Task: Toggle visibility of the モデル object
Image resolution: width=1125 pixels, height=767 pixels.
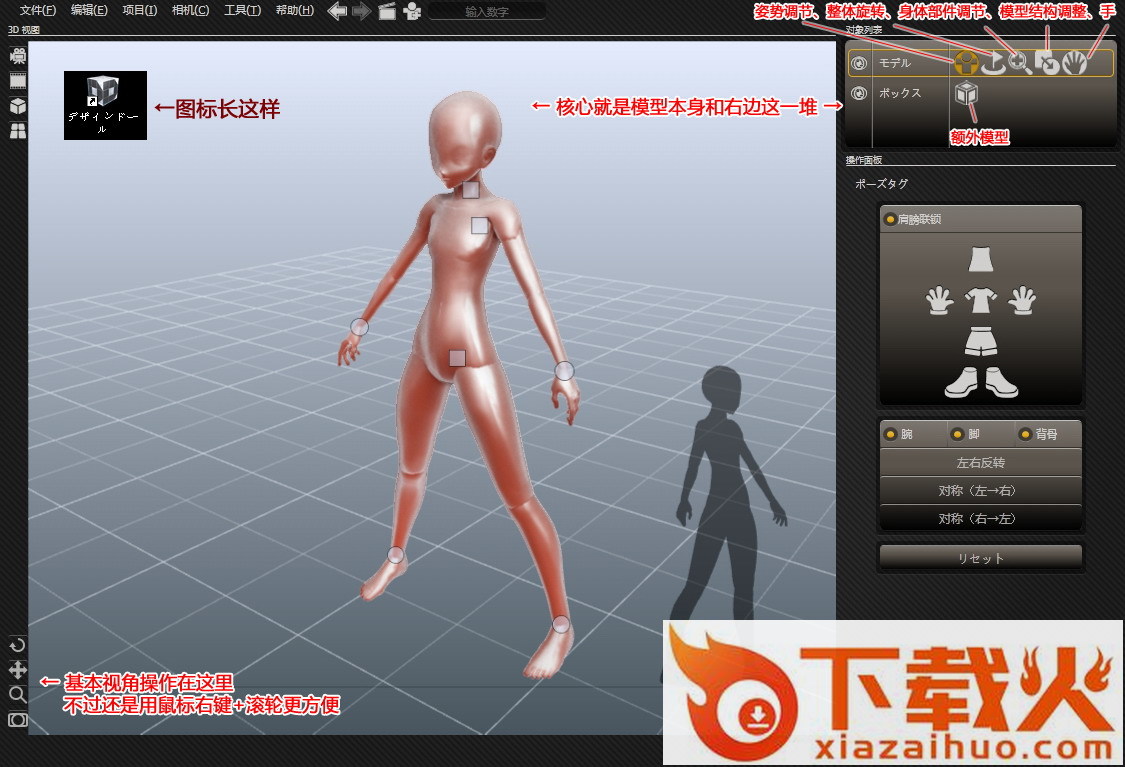Action: [858, 63]
